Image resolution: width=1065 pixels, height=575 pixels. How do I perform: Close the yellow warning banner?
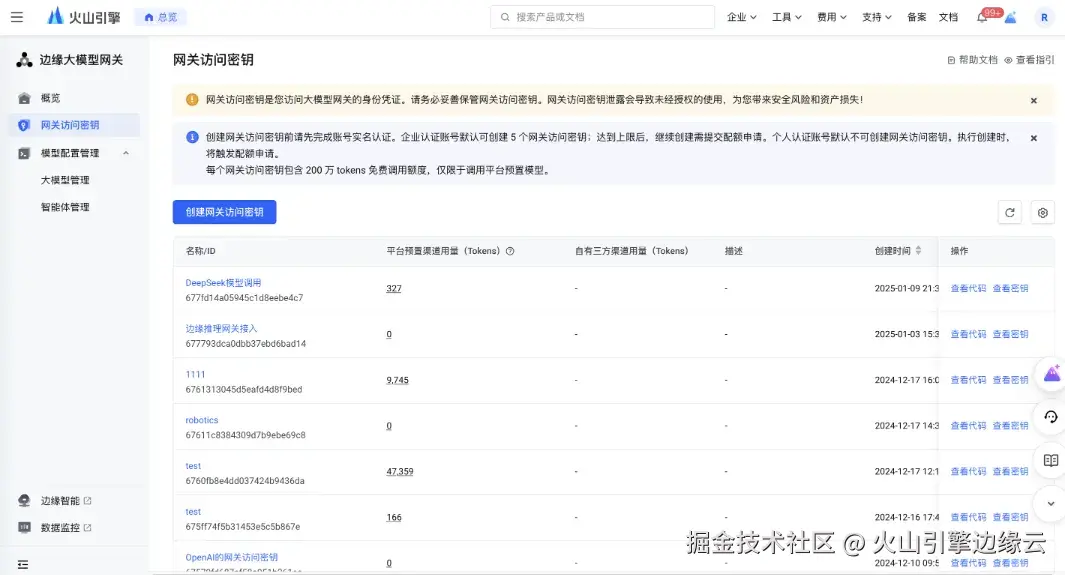pos(1034,100)
